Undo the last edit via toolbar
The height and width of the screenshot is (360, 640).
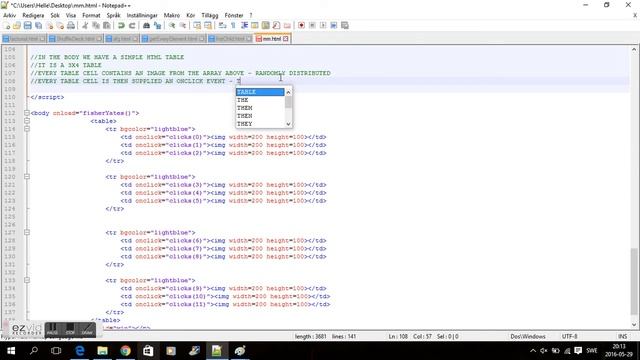(121, 25)
